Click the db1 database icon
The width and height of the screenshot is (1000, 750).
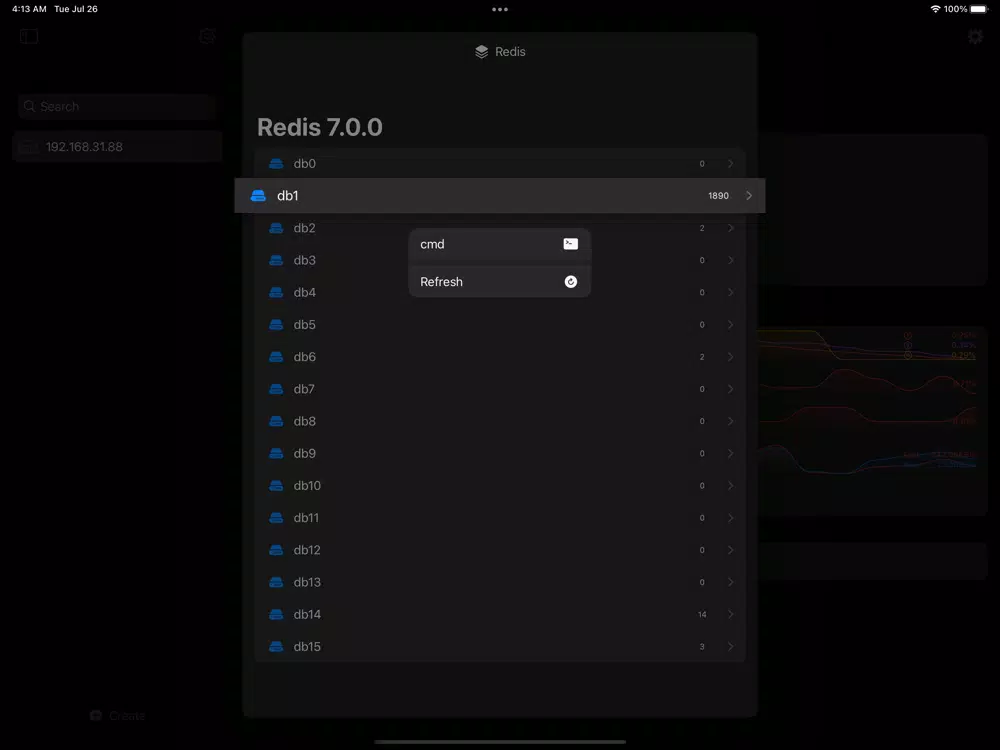258,196
